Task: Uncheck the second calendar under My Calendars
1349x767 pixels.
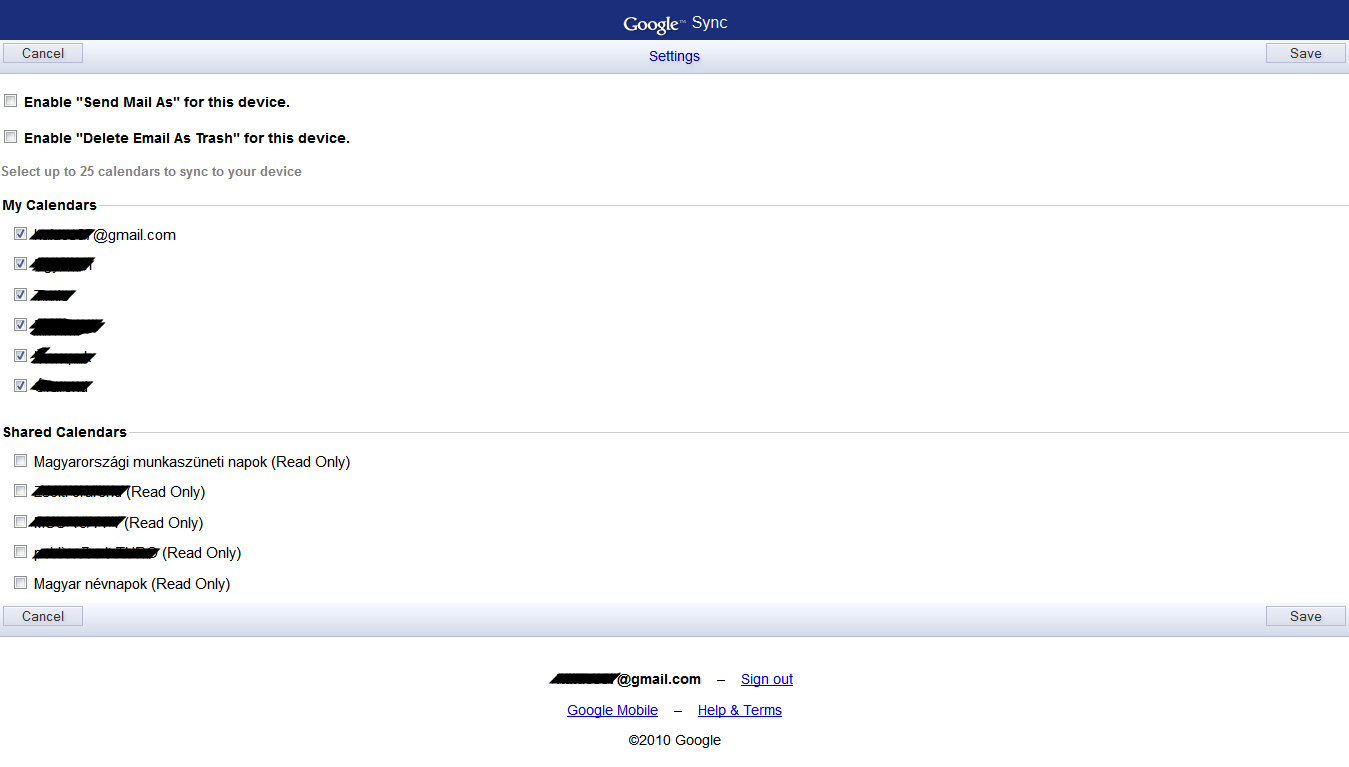Action: 21,264
